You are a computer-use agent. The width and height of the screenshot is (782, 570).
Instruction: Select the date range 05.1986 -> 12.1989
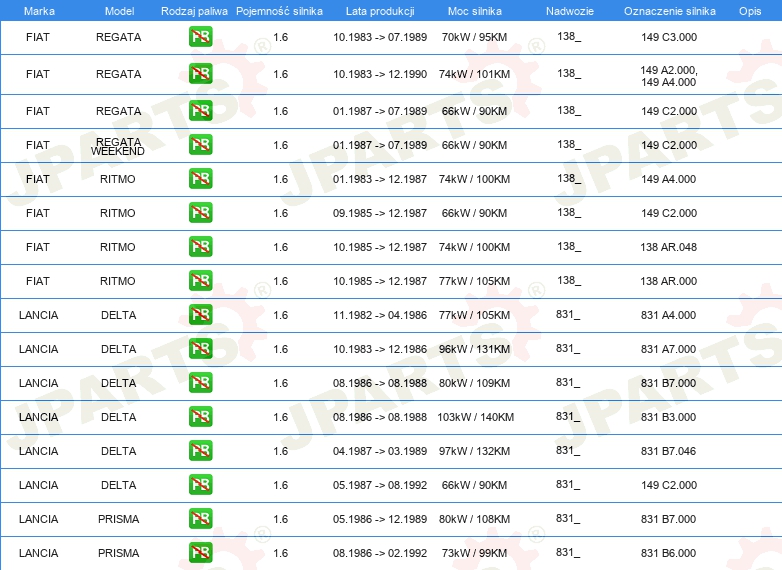point(380,519)
